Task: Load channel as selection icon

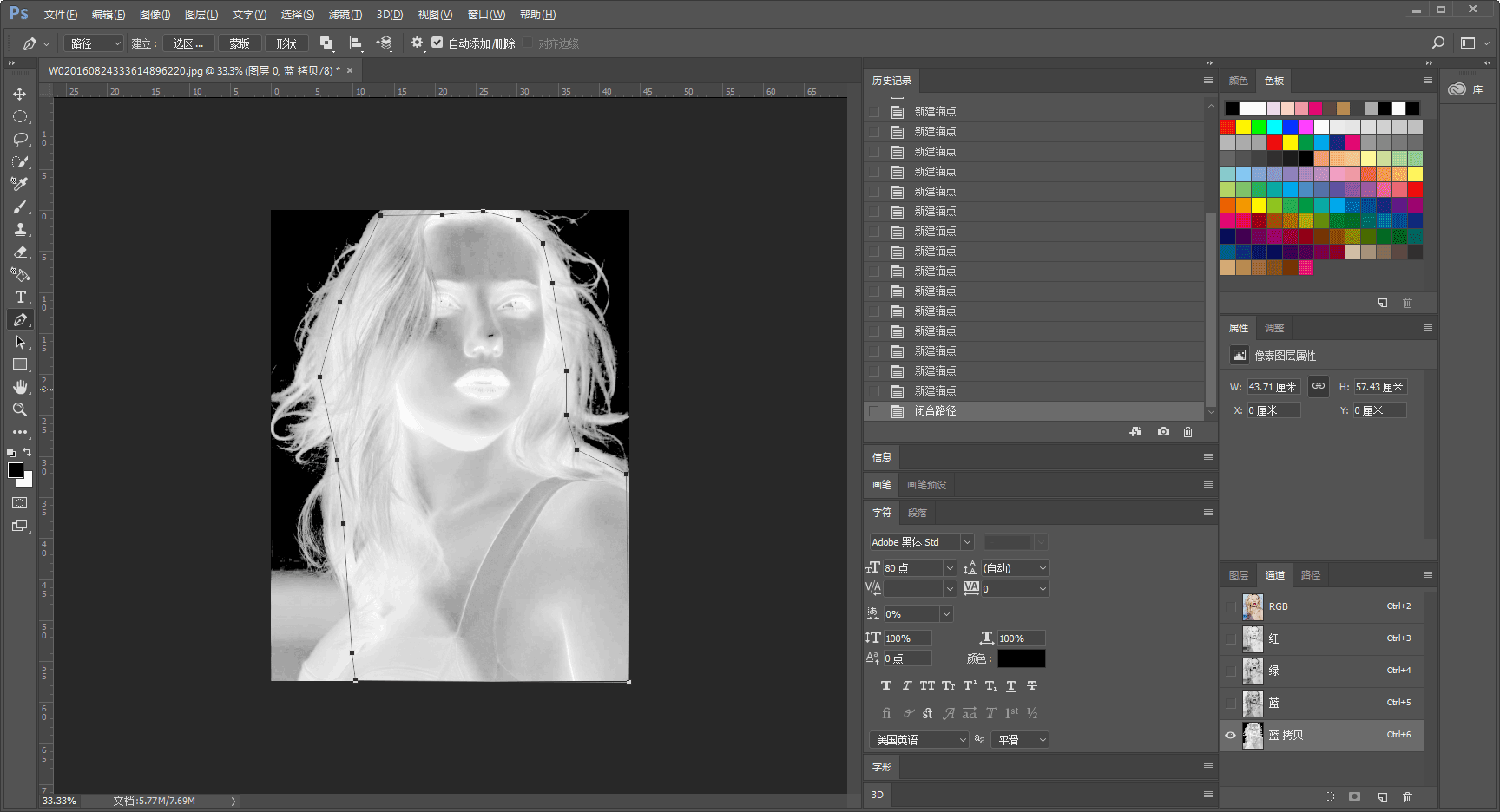Action: pyautogui.click(x=1330, y=796)
